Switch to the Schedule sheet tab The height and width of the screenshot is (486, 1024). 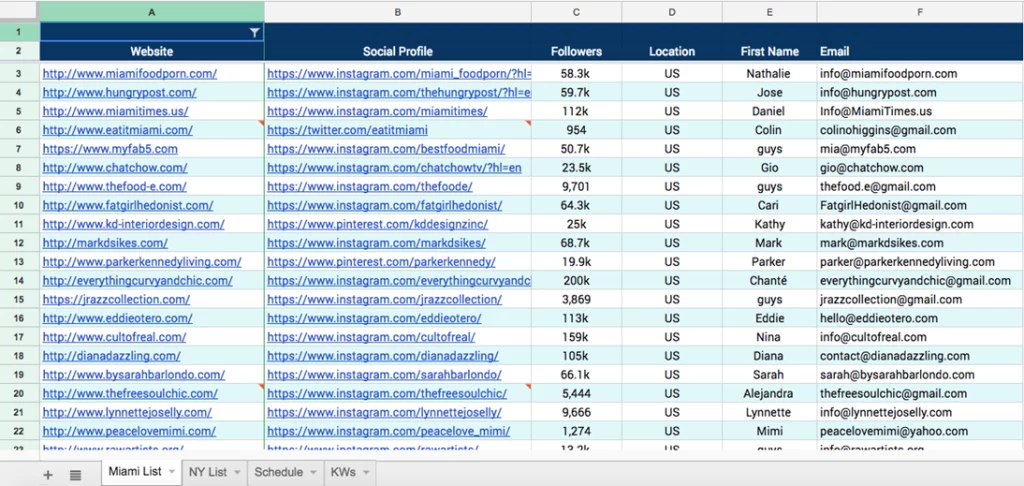278,472
